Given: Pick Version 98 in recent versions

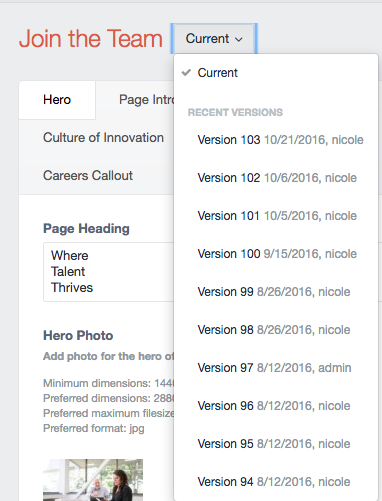Looking at the screenshot, I should pos(276,330).
